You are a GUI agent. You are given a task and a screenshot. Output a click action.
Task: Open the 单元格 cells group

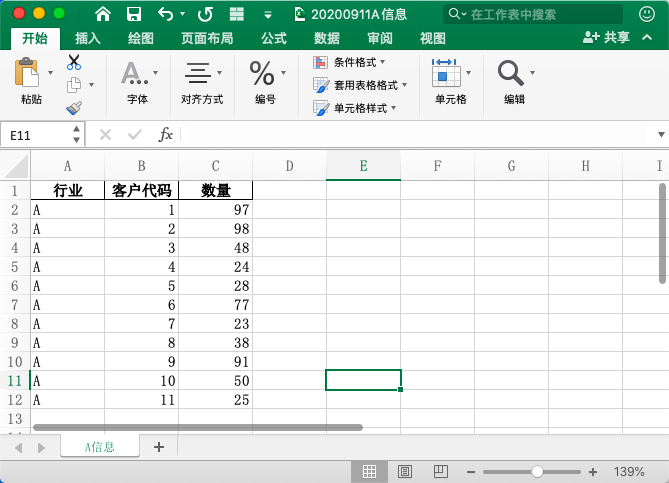click(451, 83)
